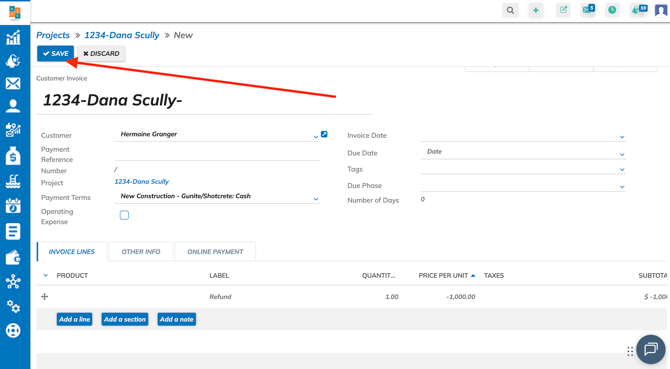The width and height of the screenshot is (670, 369).
Task: Expand the column options chevron beside PRODUCT
Action: click(x=45, y=275)
